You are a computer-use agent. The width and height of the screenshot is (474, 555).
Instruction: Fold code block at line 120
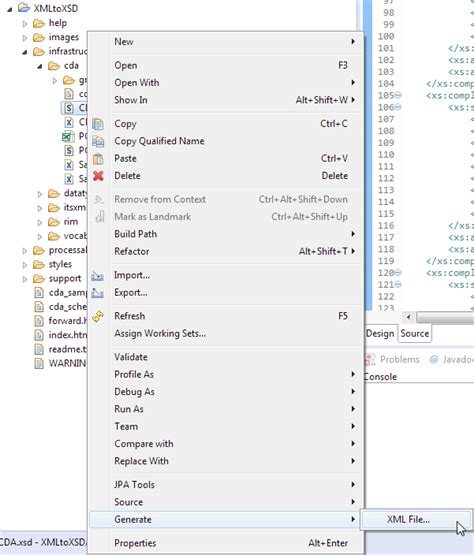pyautogui.click(x=398, y=273)
